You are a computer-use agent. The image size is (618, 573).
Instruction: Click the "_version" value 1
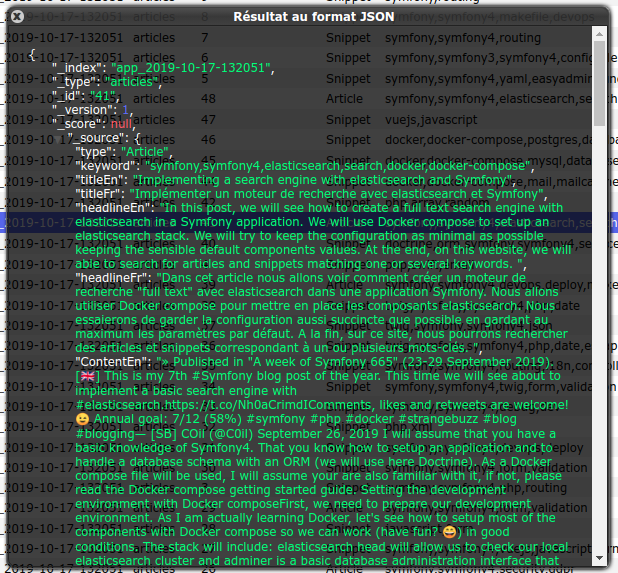[125, 110]
